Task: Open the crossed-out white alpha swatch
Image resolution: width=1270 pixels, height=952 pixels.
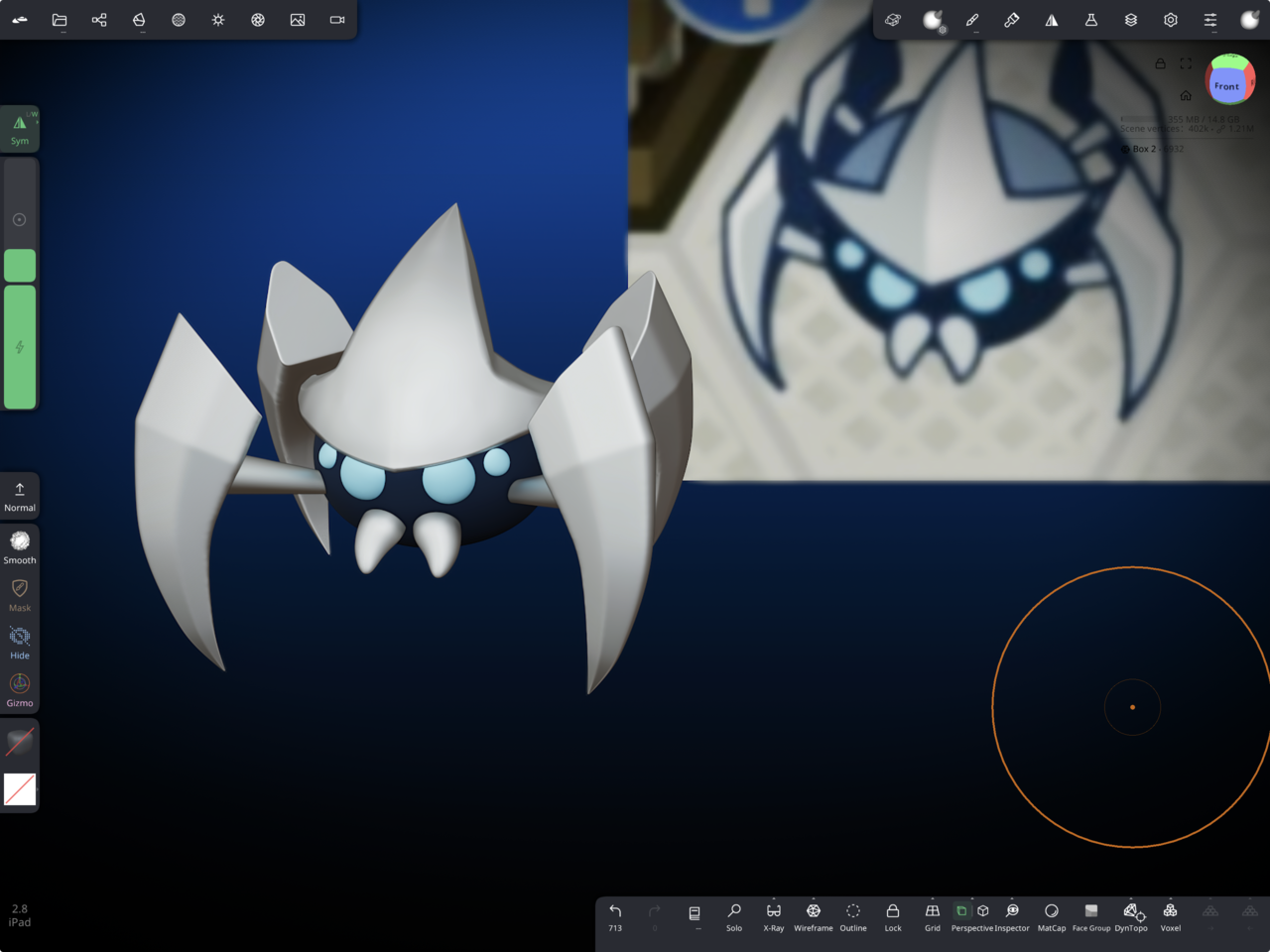Action: [x=20, y=789]
